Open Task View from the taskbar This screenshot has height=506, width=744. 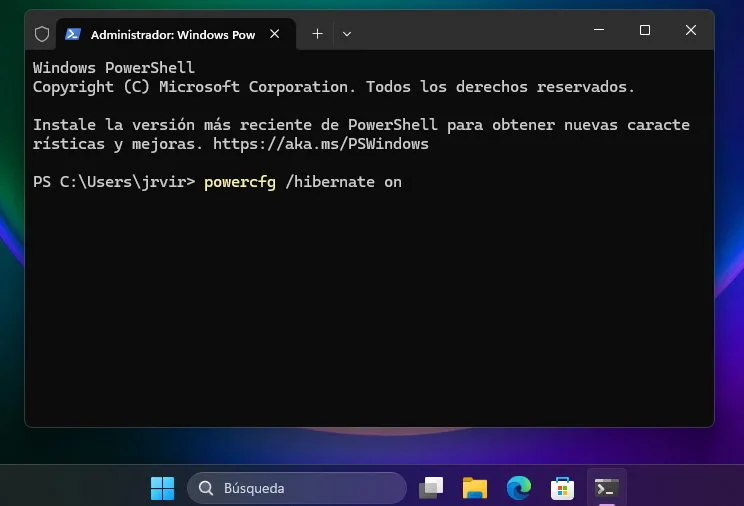[x=431, y=488]
